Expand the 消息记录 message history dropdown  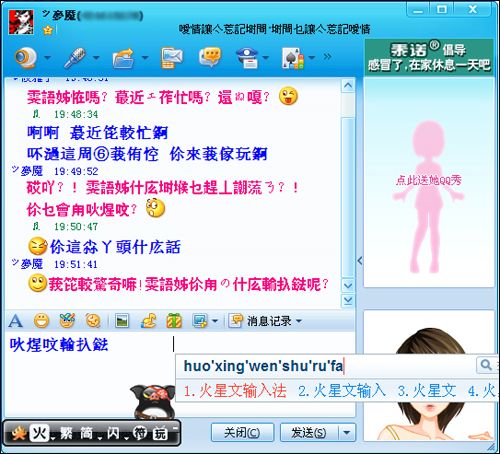(x=299, y=321)
